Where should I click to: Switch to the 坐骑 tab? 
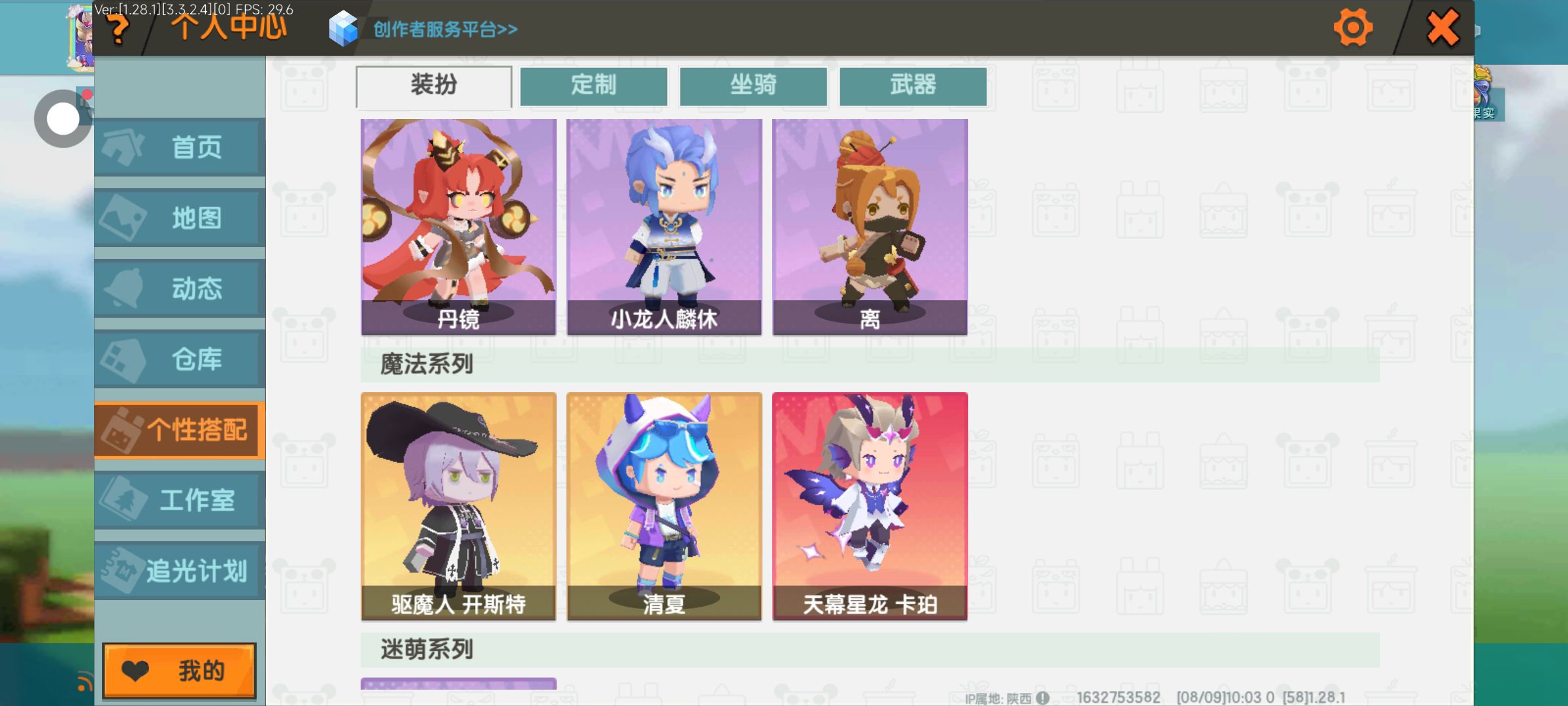[x=753, y=86]
